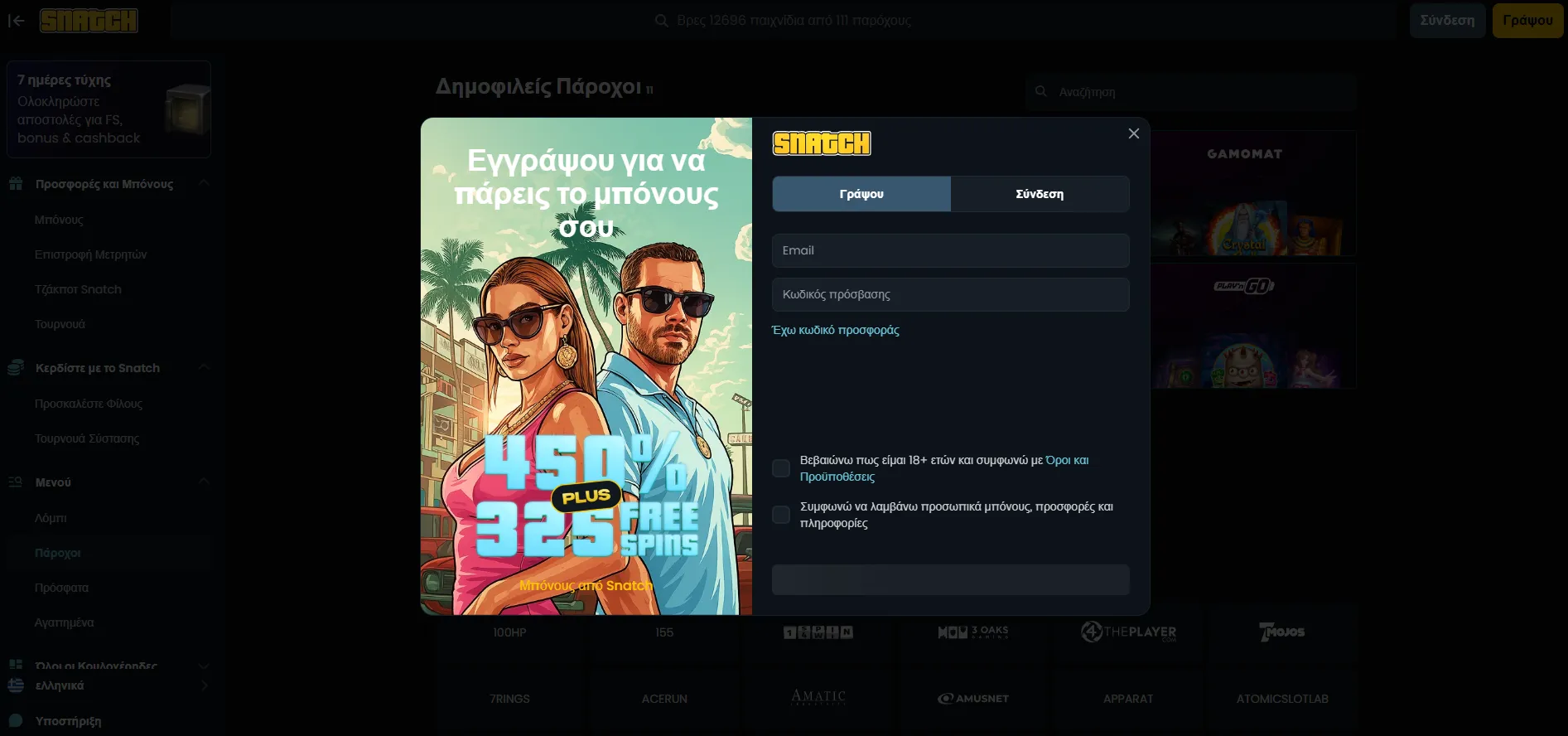This screenshot has width=1568, height=736.
Task: Go to Λόμπι in the sidebar
Action: (x=51, y=518)
